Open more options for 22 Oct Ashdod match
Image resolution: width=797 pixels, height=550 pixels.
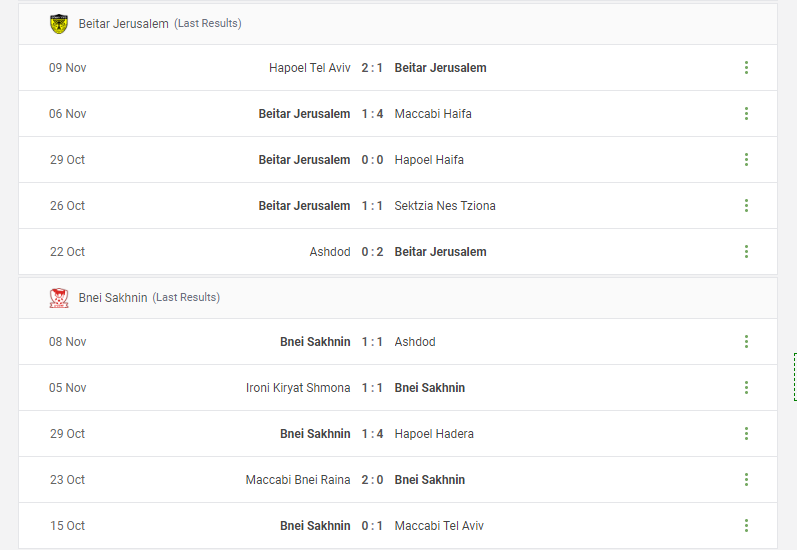tap(746, 252)
